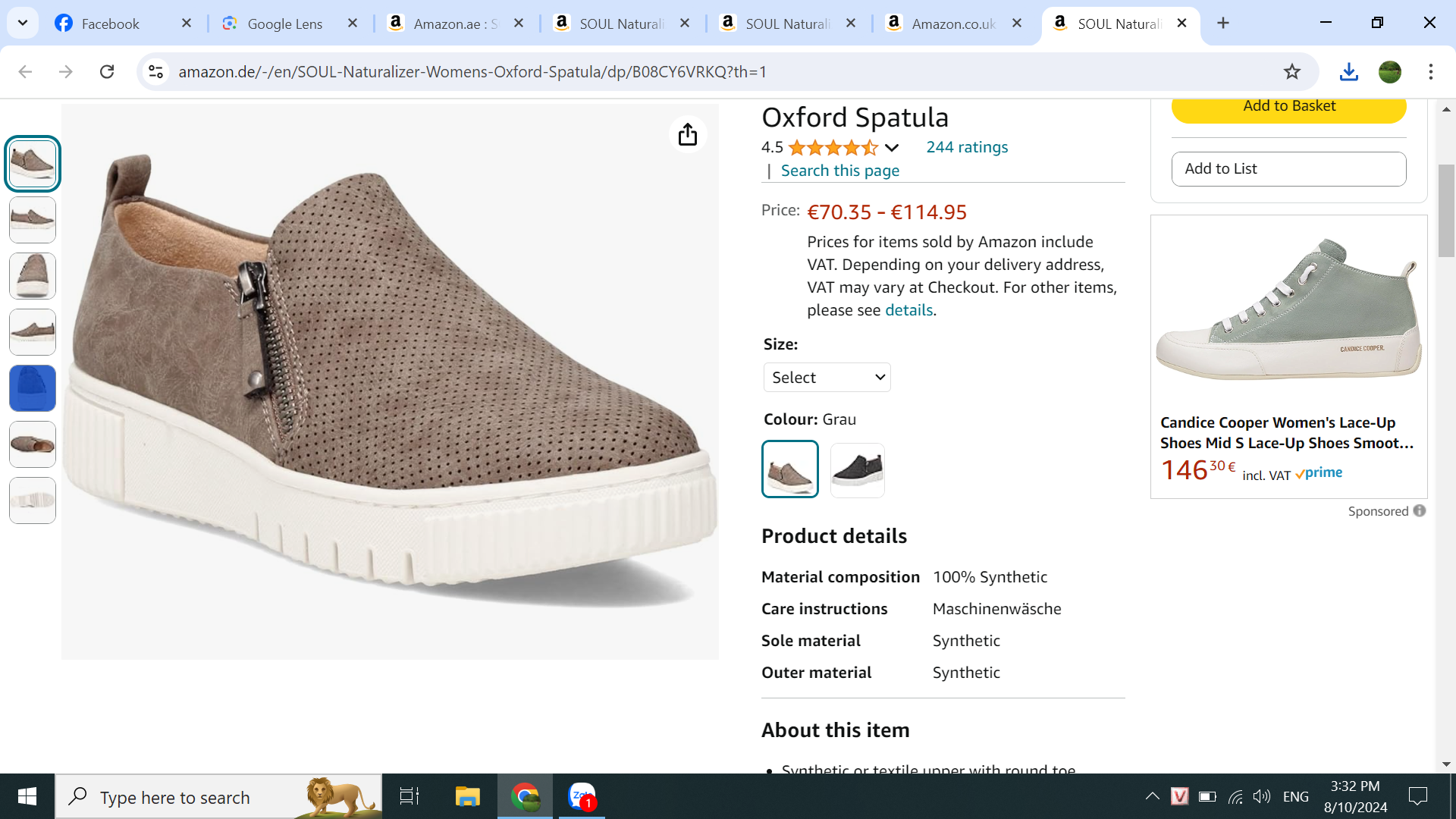Open the 244 ratings link
This screenshot has height=819, width=1456.
coord(967,148)
